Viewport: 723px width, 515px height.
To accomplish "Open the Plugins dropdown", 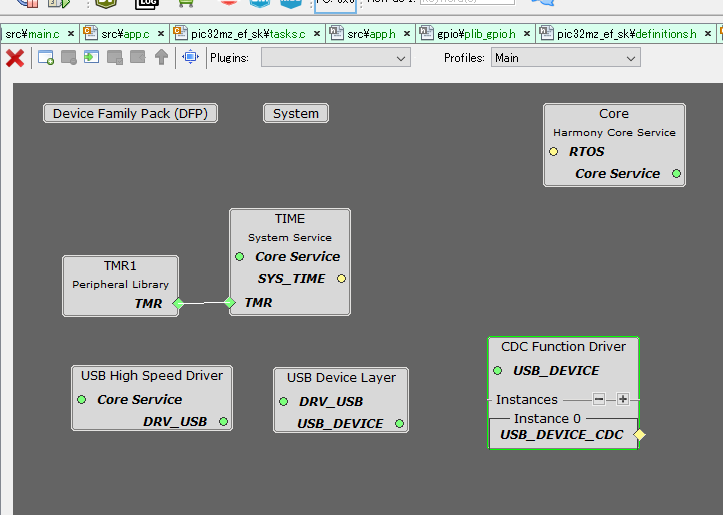I will tap(335, 58).
